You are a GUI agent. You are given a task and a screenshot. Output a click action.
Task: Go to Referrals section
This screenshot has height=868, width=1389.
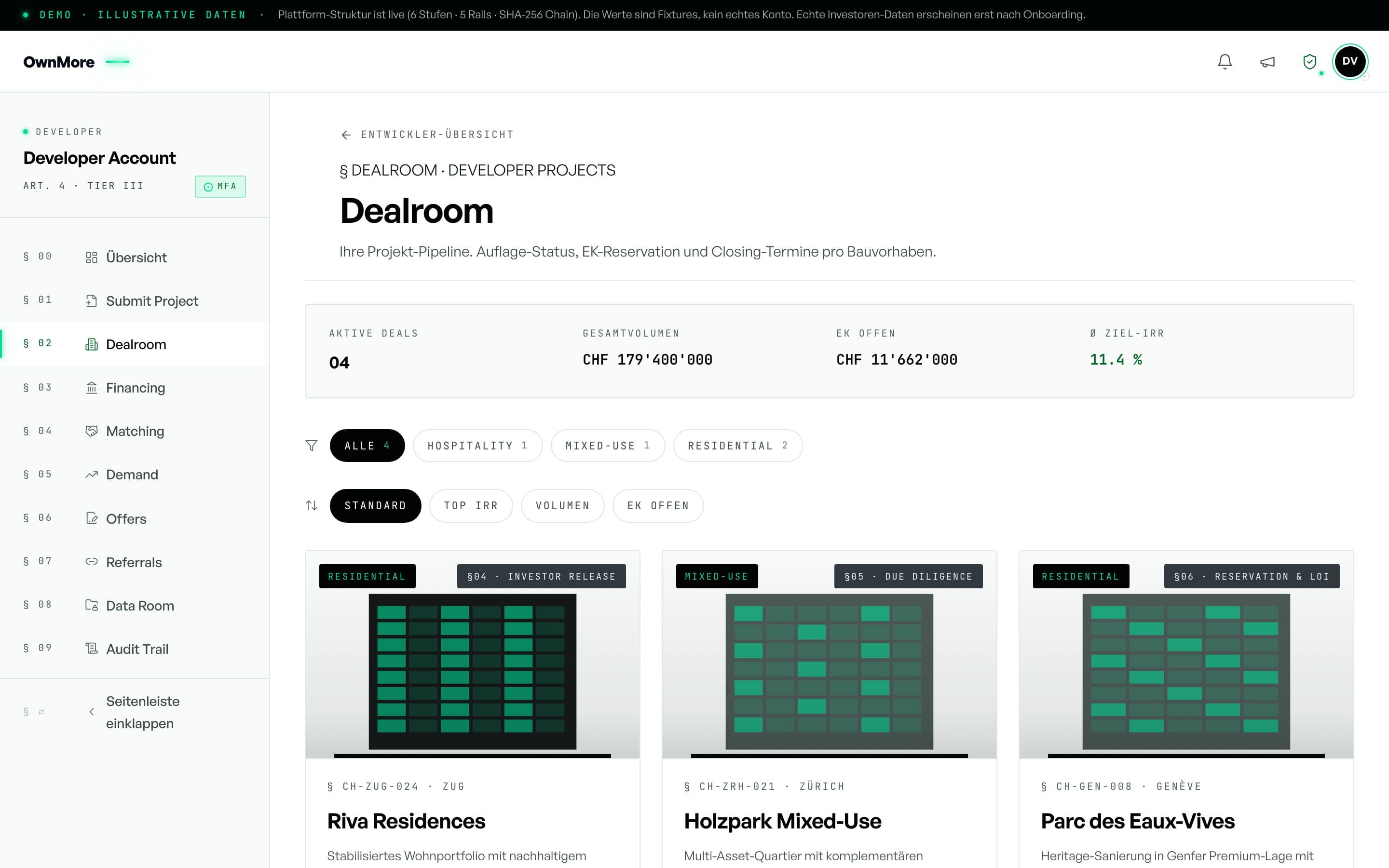tap(134, 561)
